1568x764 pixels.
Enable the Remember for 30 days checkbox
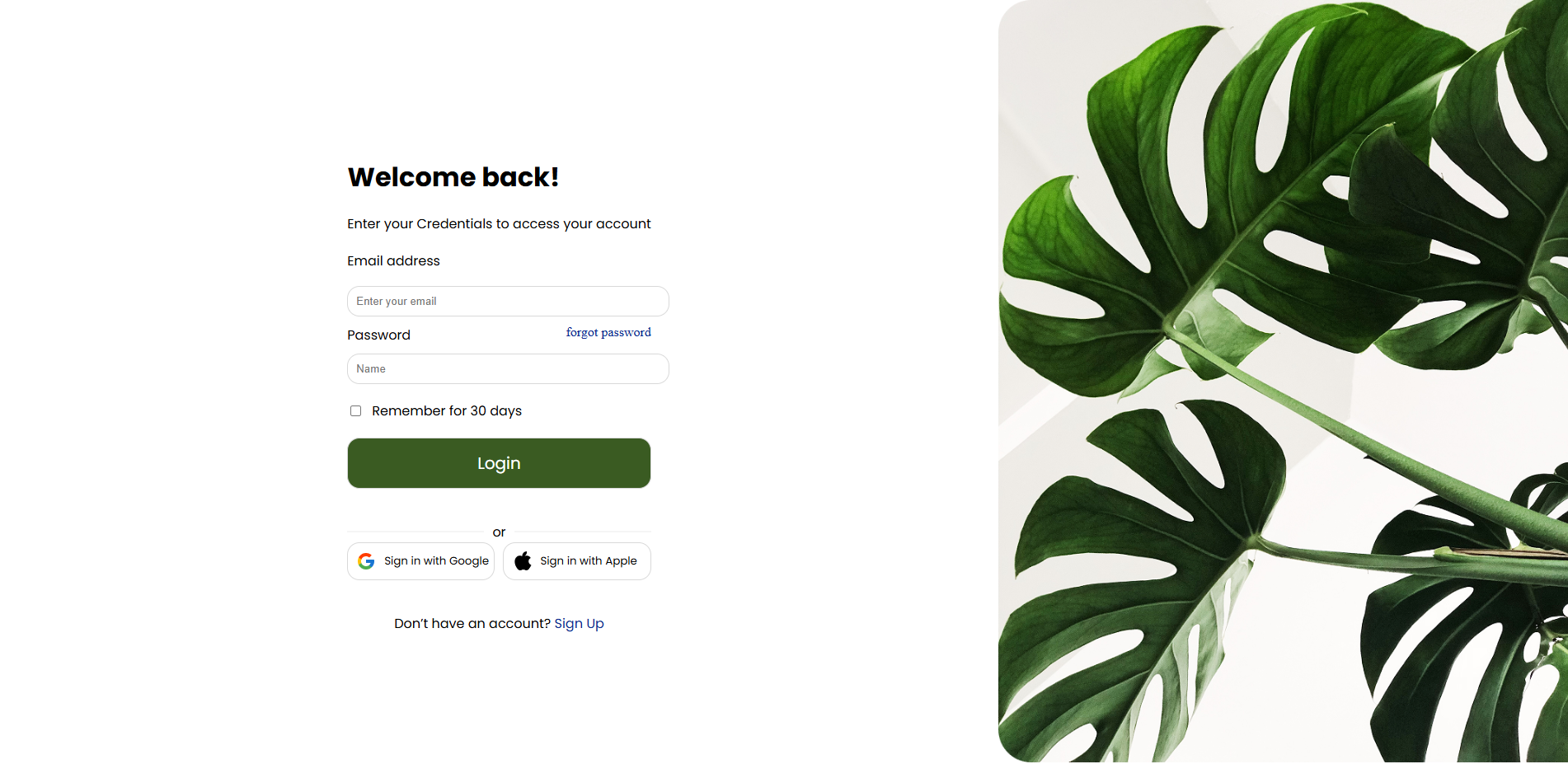click(355, 411)
